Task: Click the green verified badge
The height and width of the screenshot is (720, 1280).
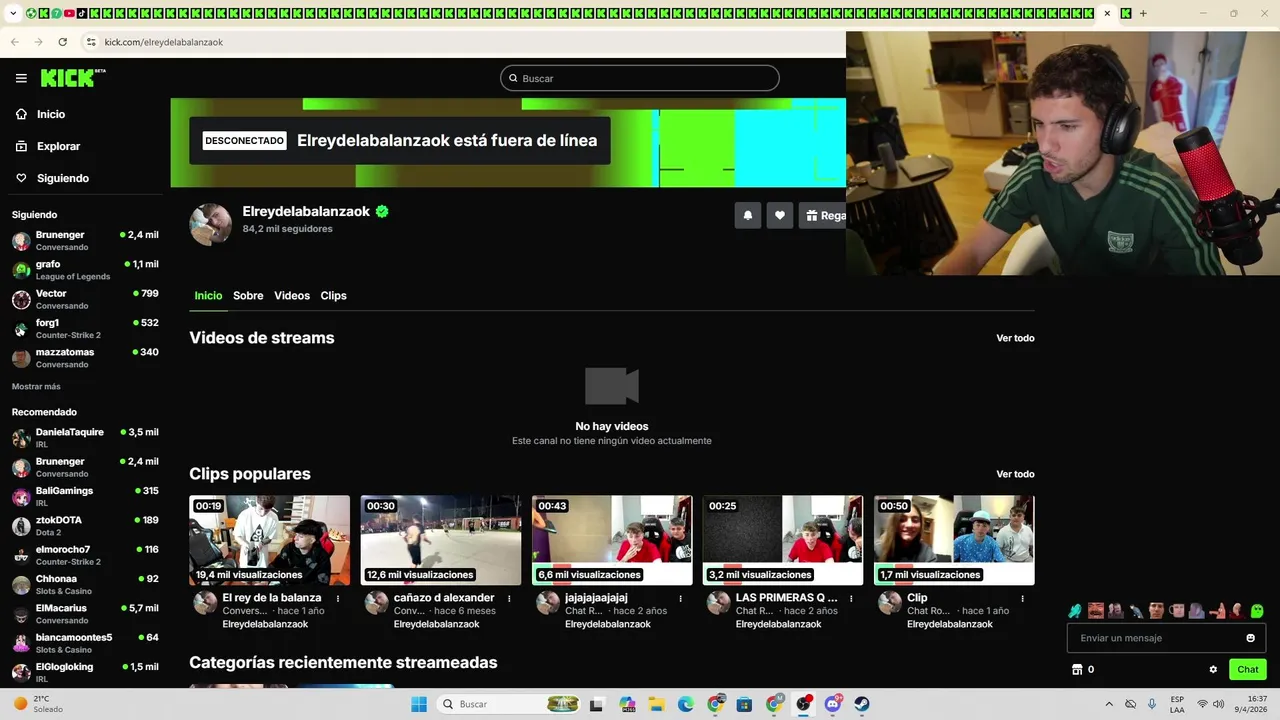Action: pos(382,211)
